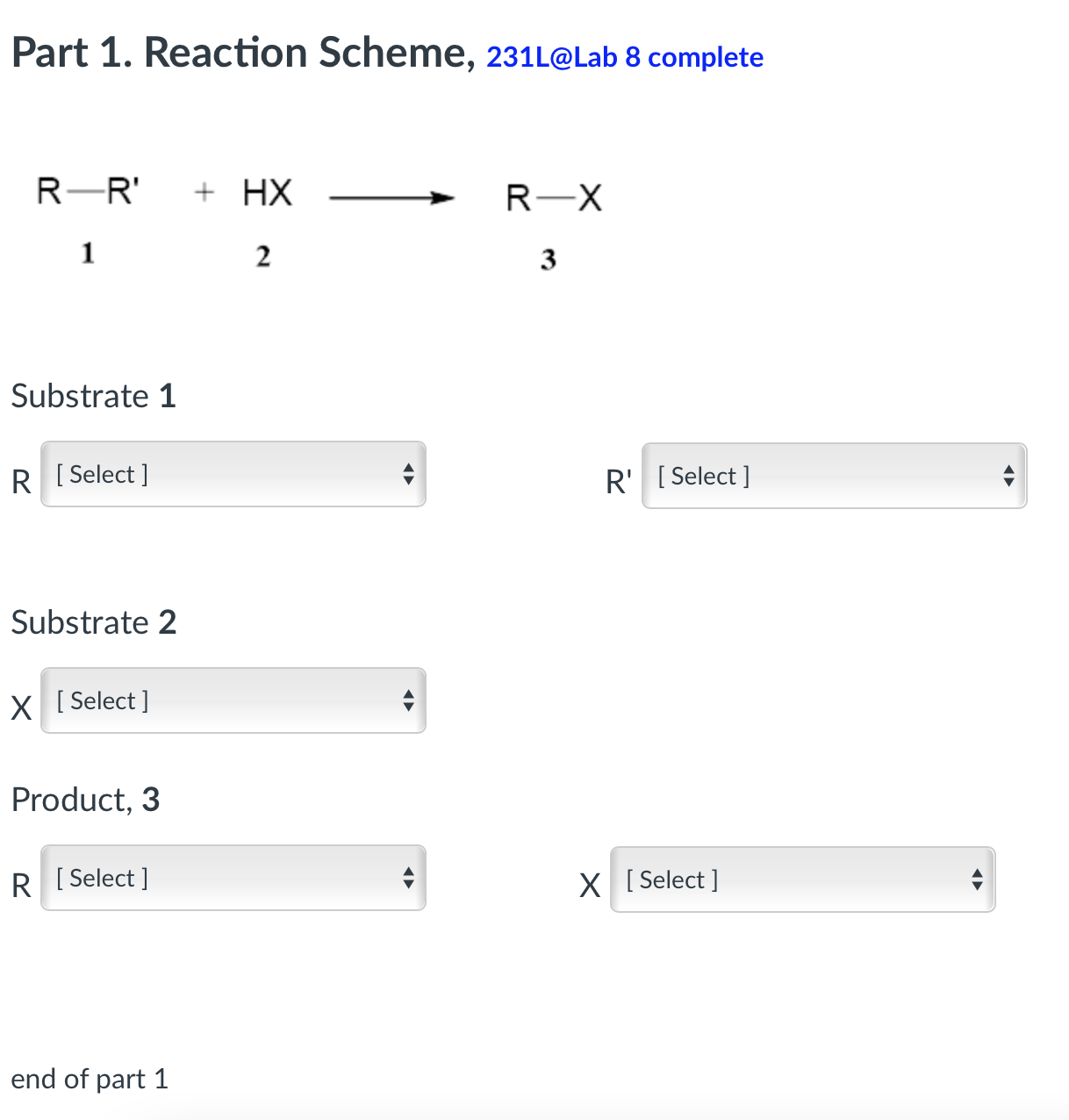
Task: Click the HX label in the reaction scheme
Action: pyautogui.click(x=265, y=192)
